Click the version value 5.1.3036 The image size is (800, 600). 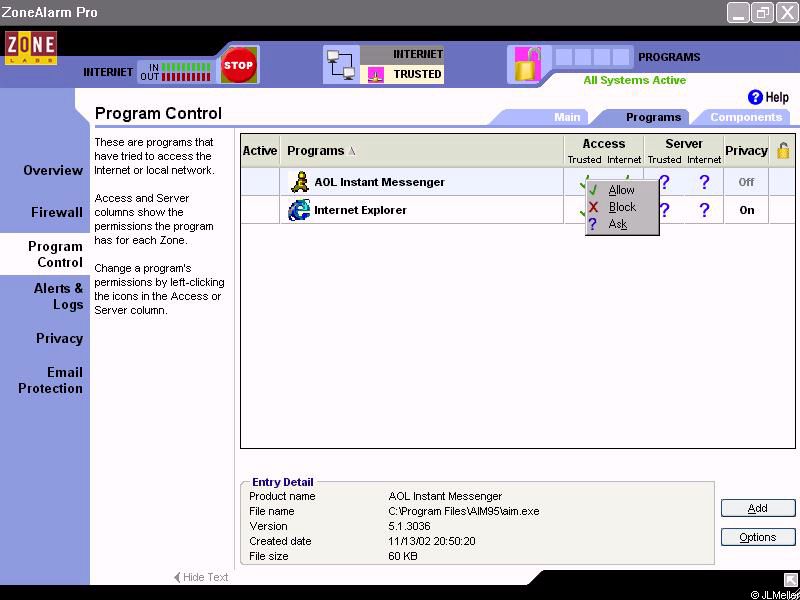click(409, 526)
